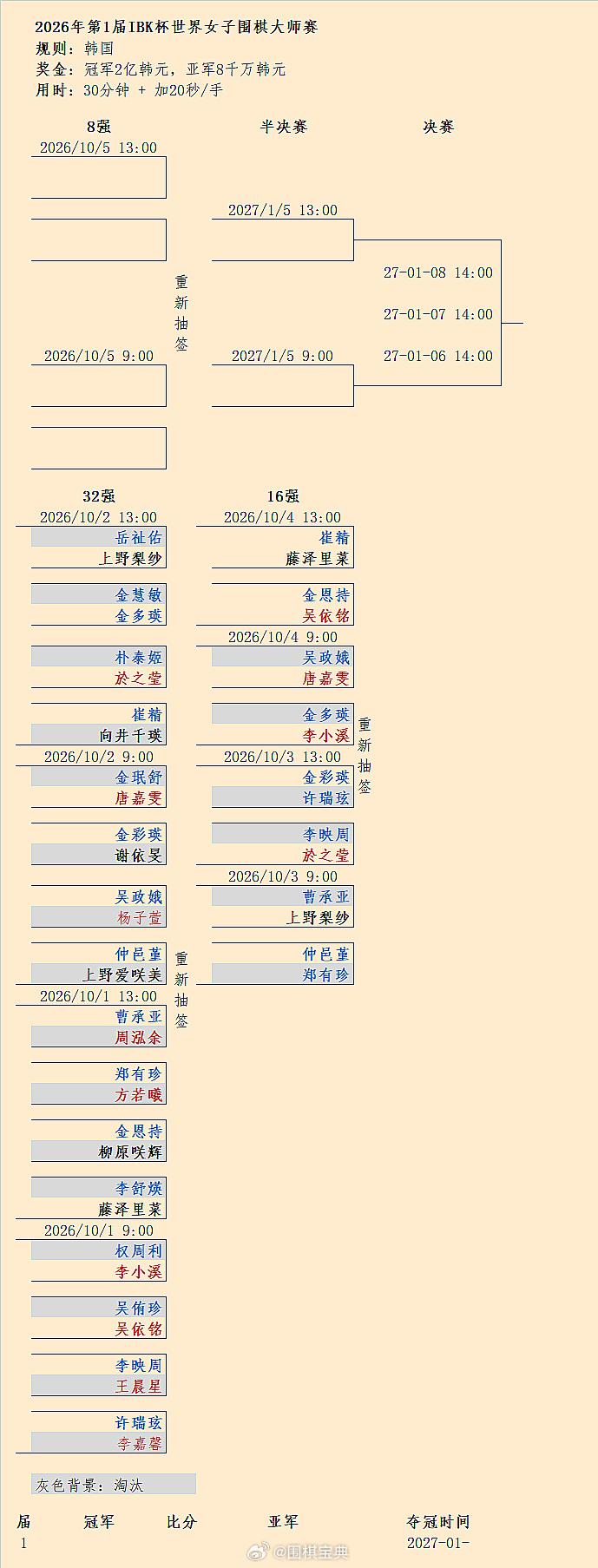Image resolution: width=598 pixels, height=1568 pixels.
Task: Click the 亚军 footer column label
Action: pyautogui.click(x=283, y=1522)
